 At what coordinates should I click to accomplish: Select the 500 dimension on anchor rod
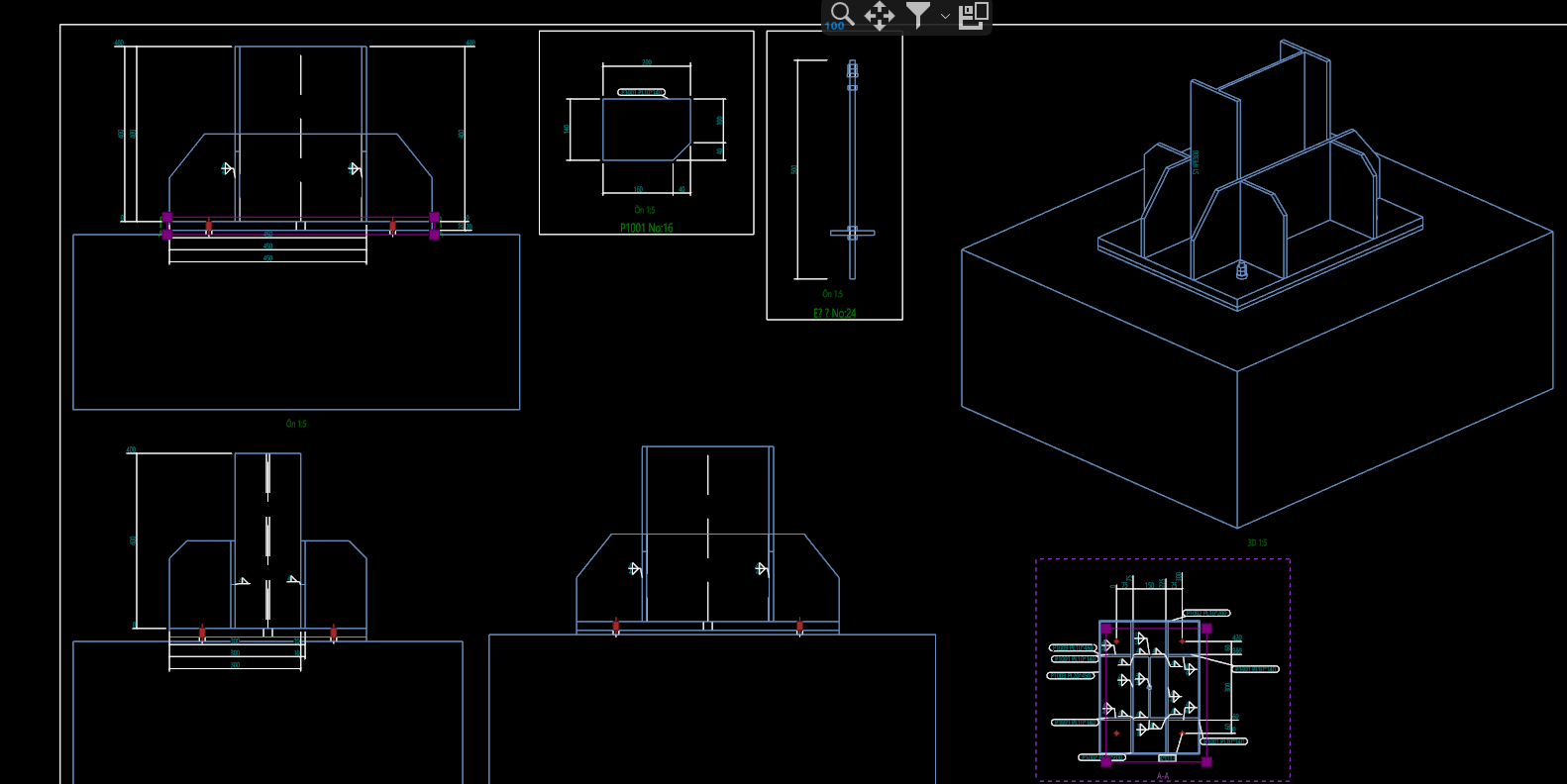[794, 170]
